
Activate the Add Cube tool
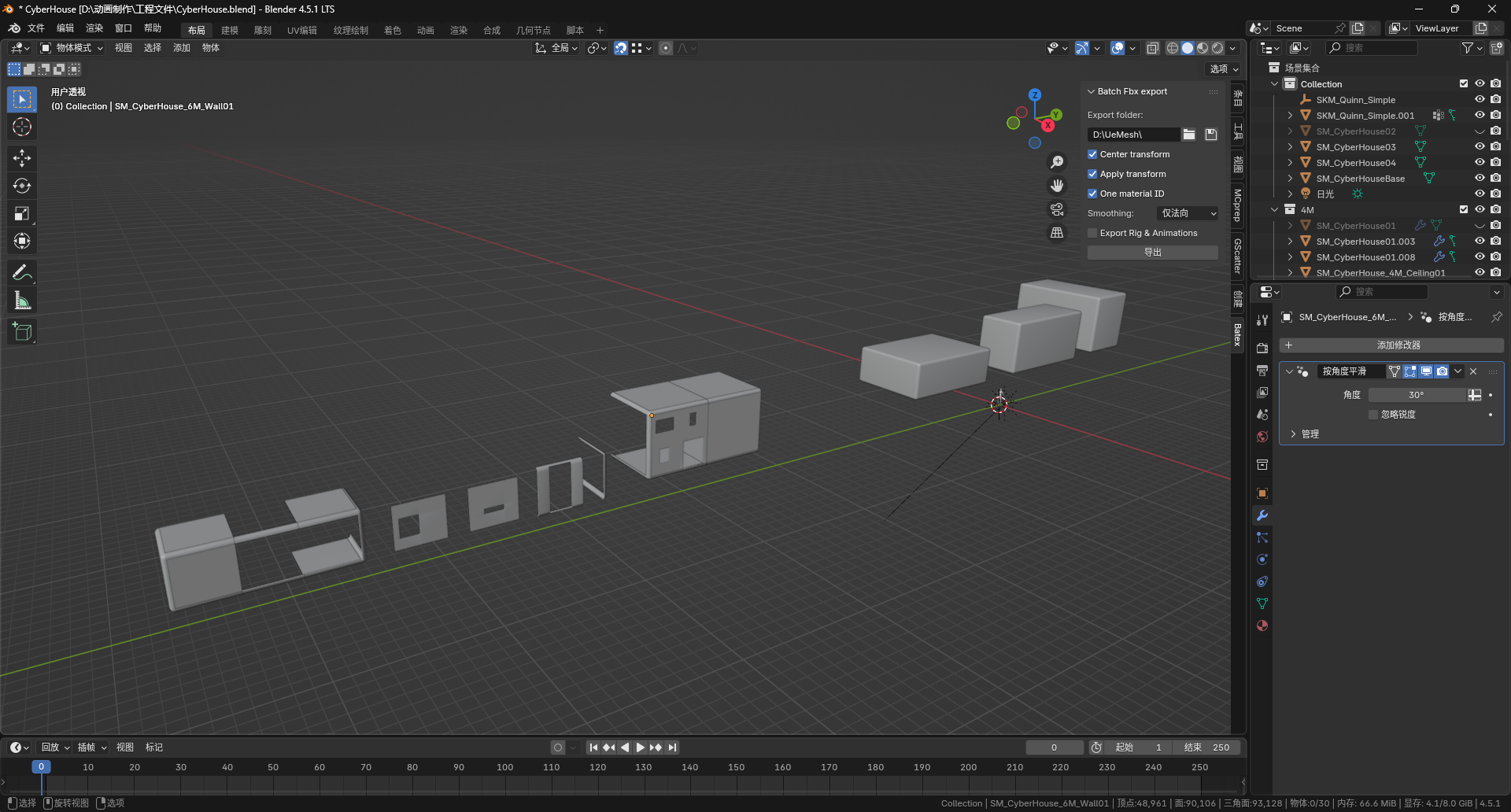coord(22,332)
